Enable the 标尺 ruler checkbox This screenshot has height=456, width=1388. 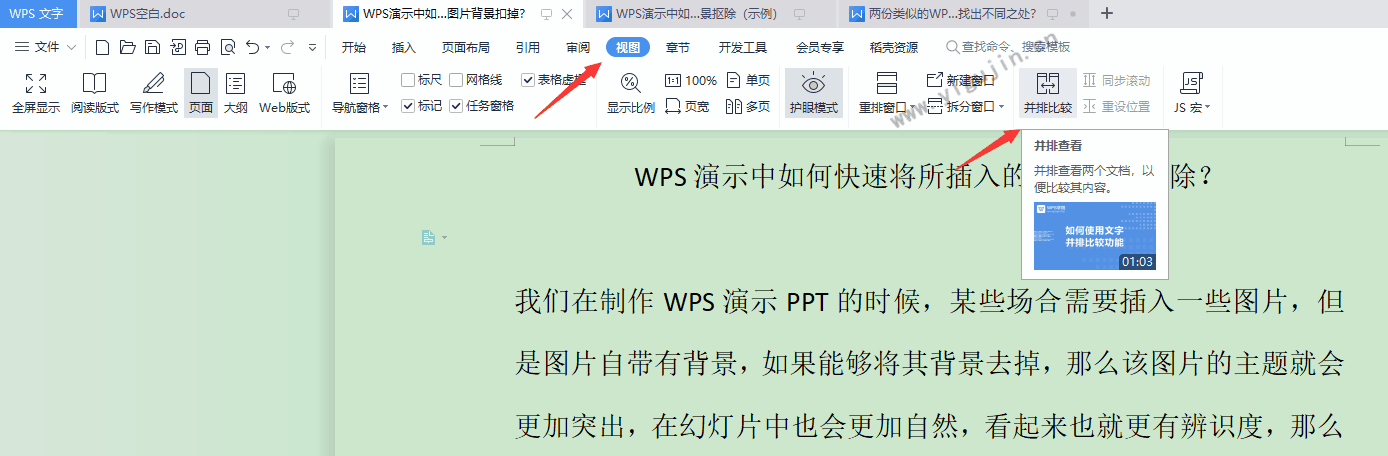408,80
